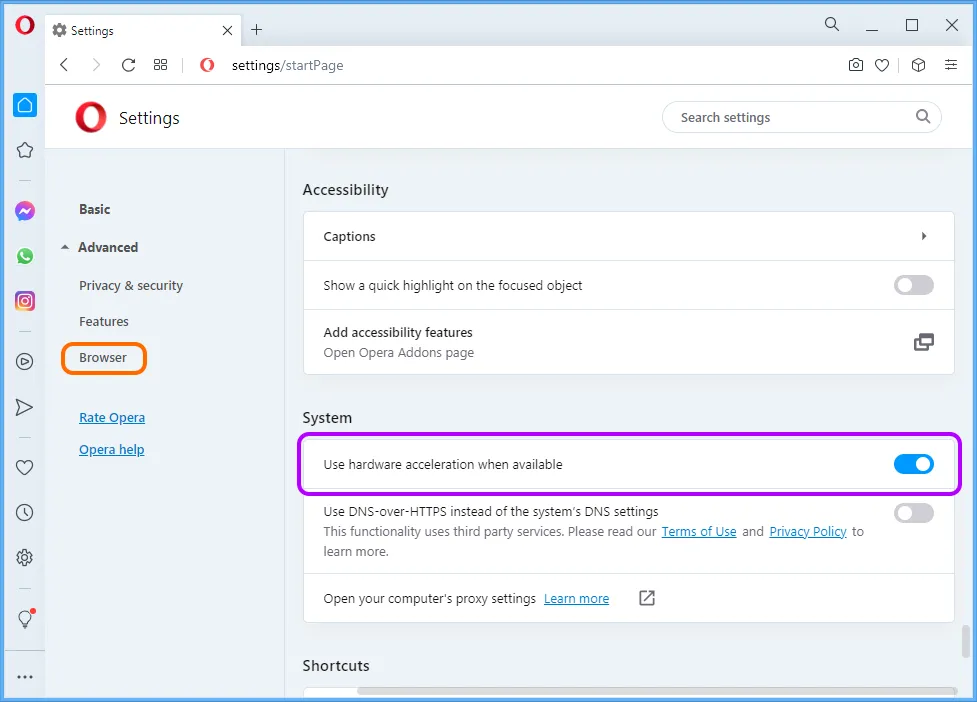Viewport: 977px width, 702px height.
Task: Open the Player icon in the sidebar
Action: (24, 362)
